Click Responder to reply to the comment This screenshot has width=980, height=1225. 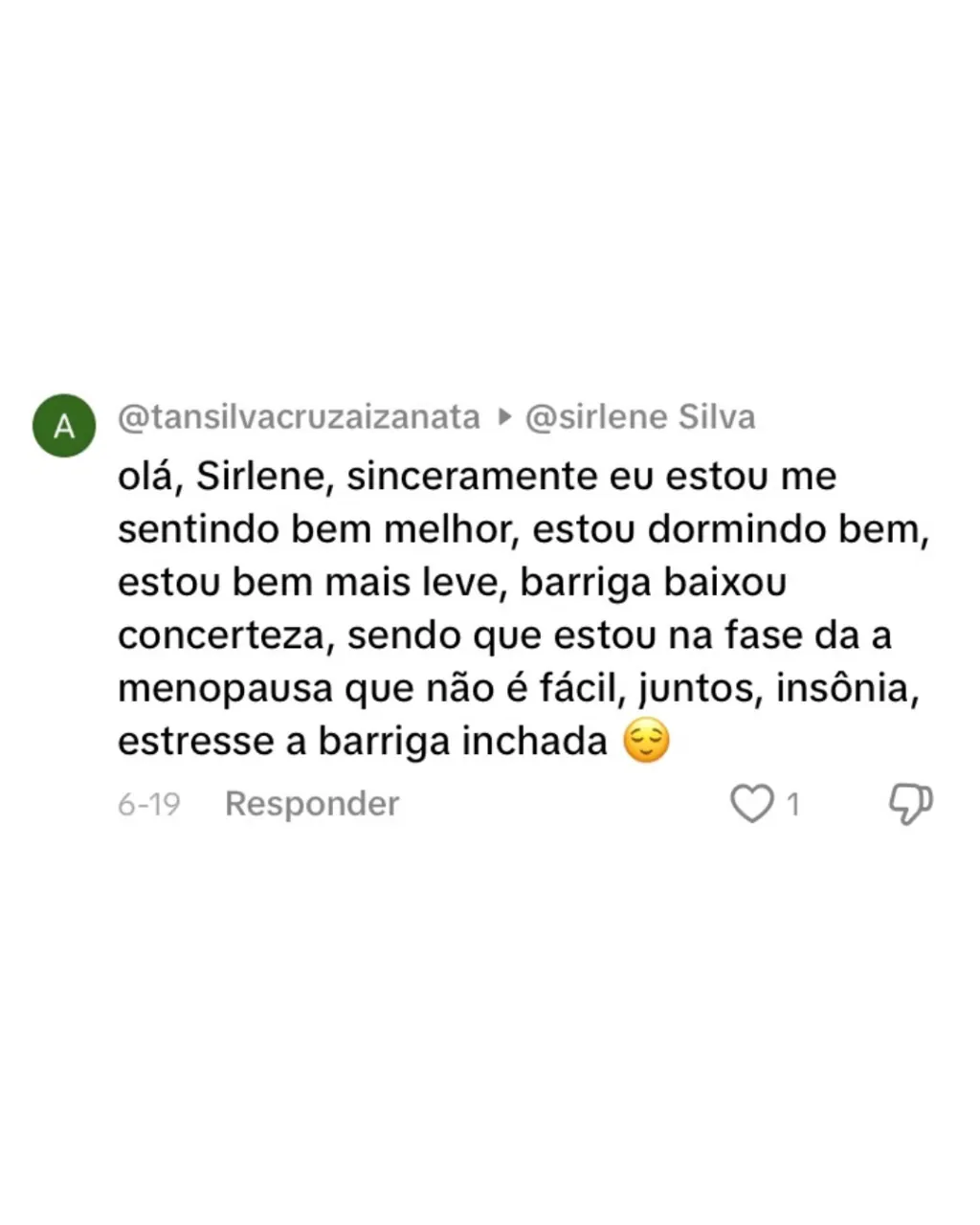point(312,804)
